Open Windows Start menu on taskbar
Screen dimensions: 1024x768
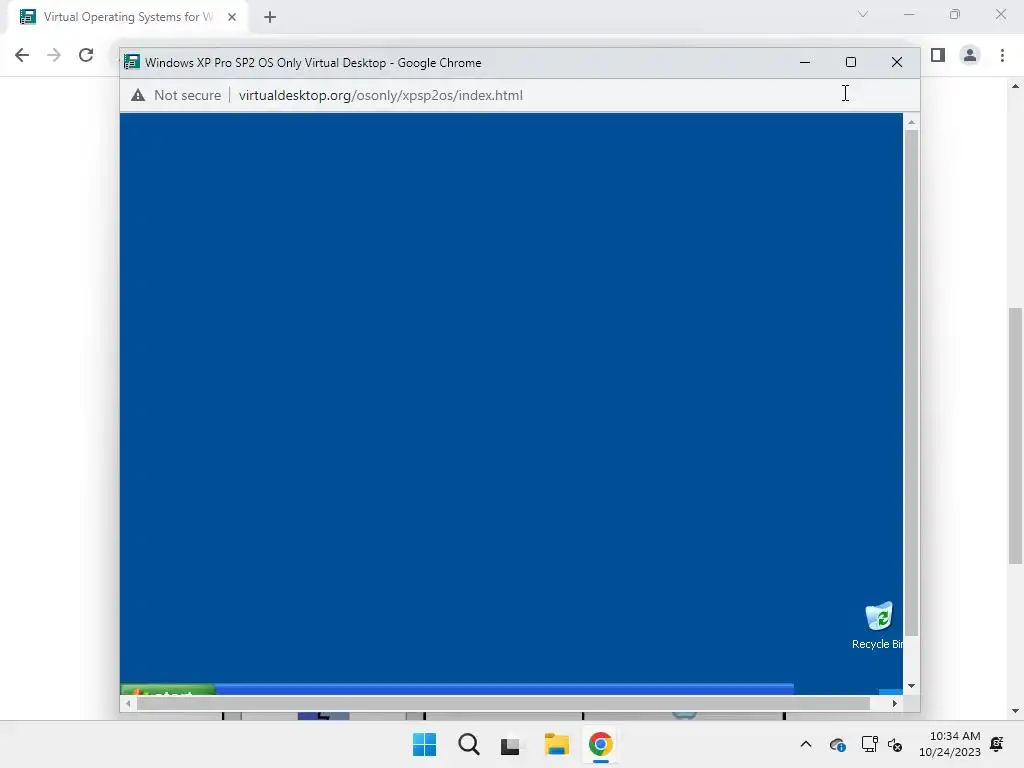tap(424, 744)
